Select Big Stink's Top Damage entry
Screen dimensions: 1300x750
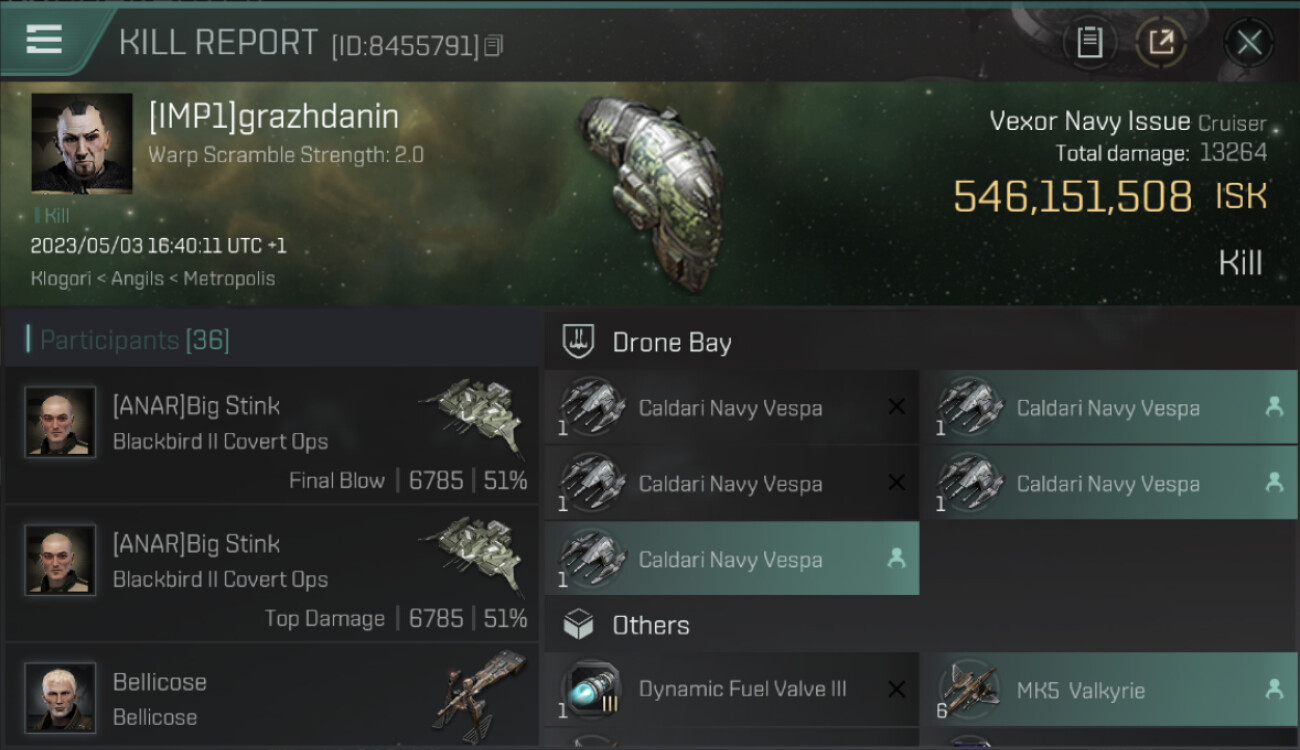coord(270,573)
